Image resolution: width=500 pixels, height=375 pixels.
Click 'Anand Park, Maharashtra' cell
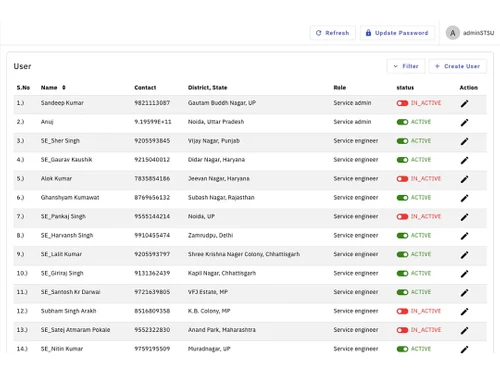(x=222, y=330)
